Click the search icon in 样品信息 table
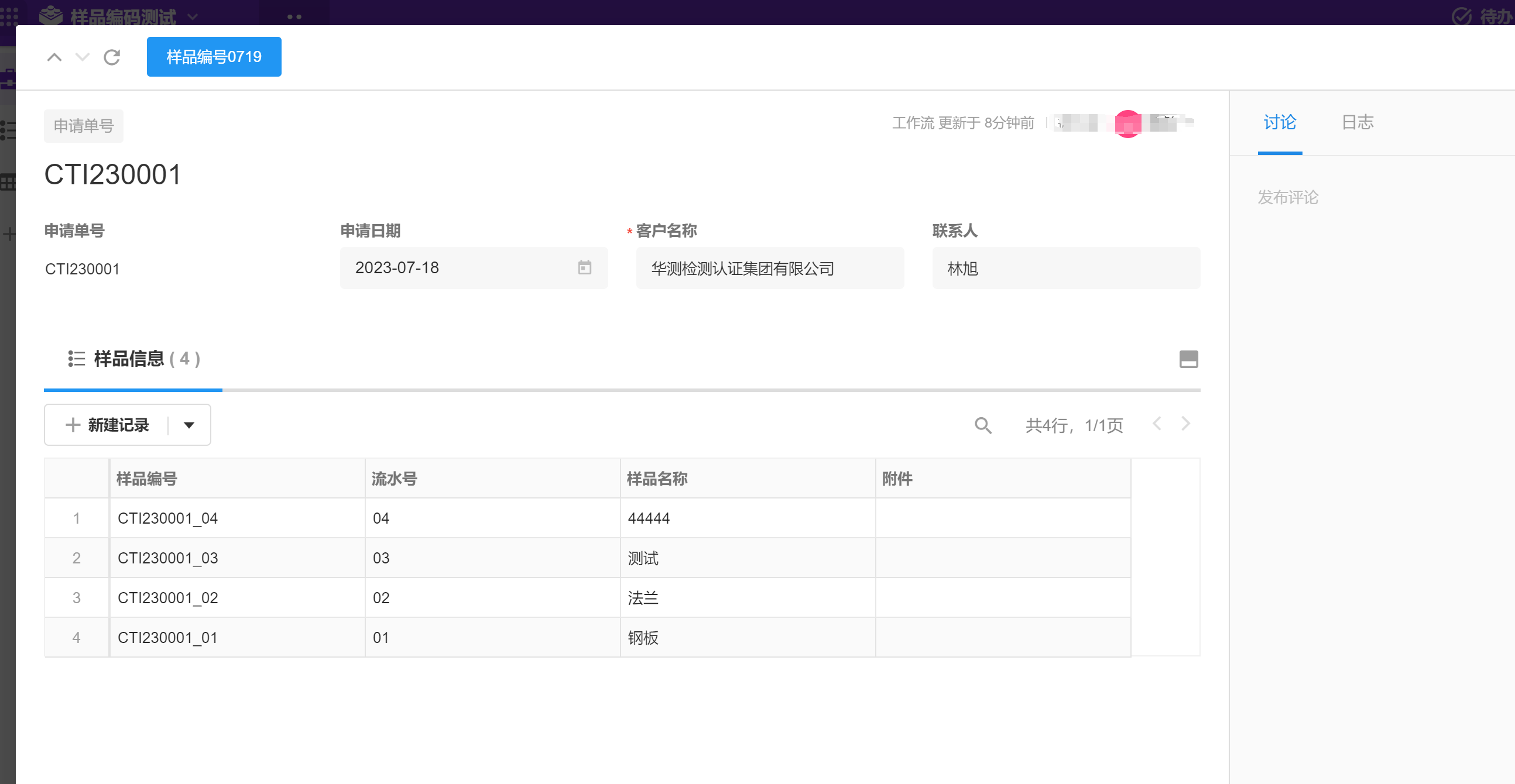 pyautogui.click(x=983, y=425)
